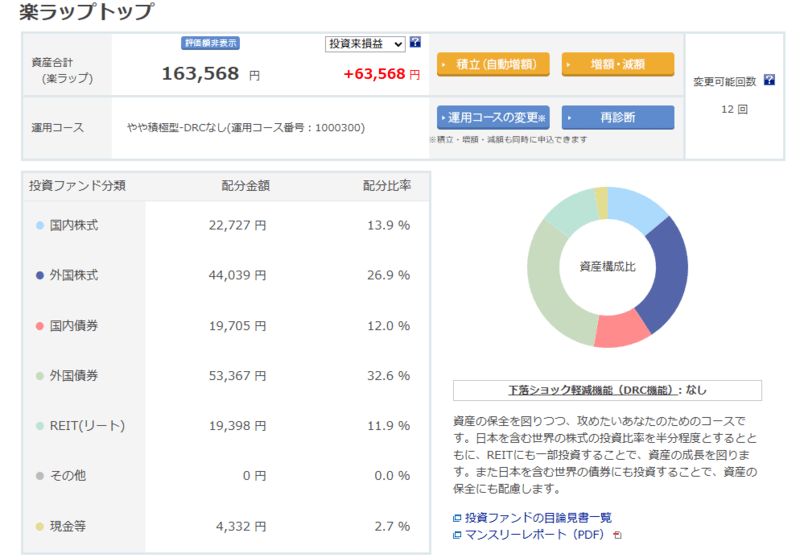Click the 投資ファンド分類 column header

(77, 186)
